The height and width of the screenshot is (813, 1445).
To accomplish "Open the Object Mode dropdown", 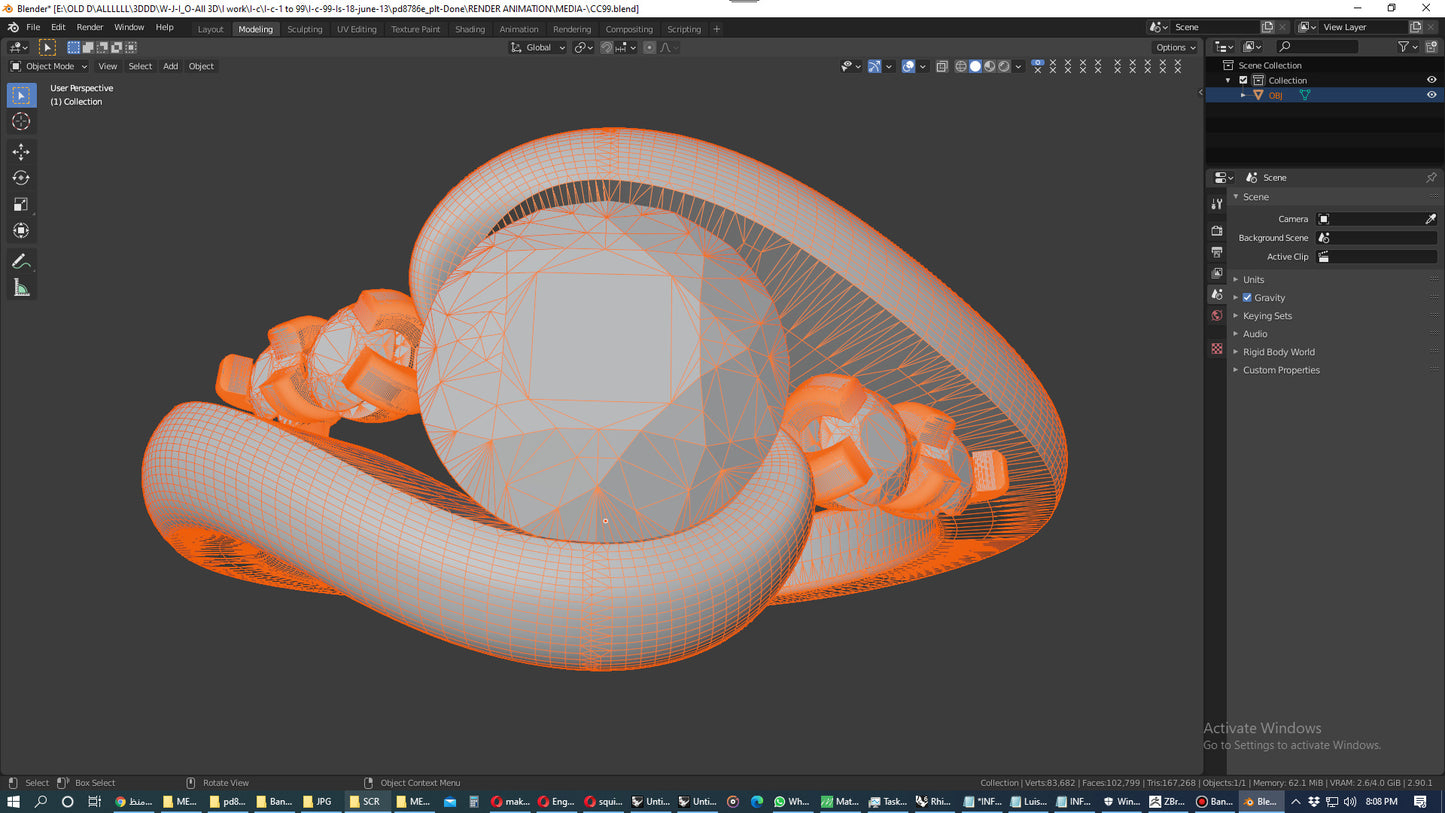I will tap(49, 67).
